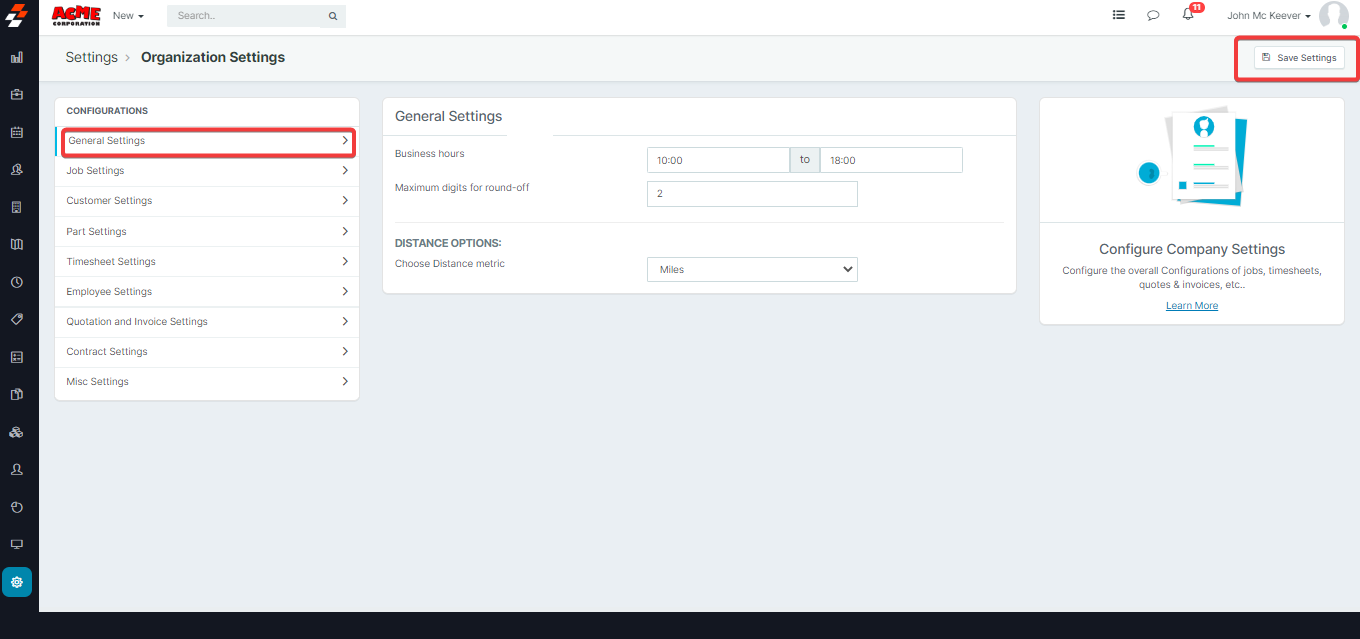Open Job Settings configuration
1360x639 pixels.
[207, 171]
